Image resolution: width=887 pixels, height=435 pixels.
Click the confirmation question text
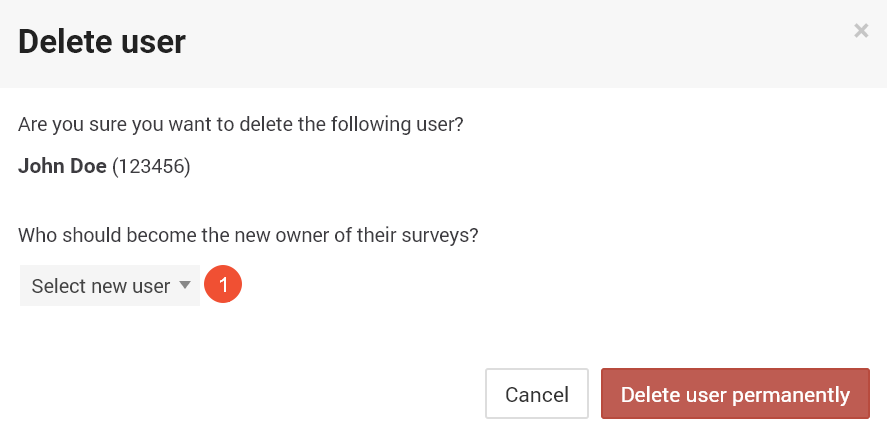click(240, 124)
